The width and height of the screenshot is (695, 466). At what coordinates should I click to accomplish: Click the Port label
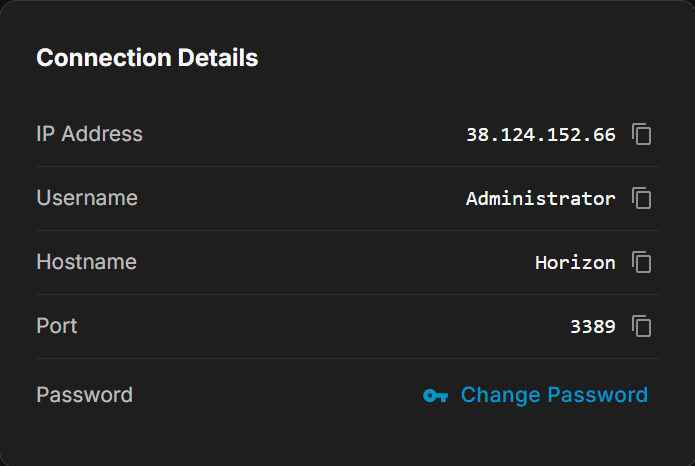click(x=56, y=326)
